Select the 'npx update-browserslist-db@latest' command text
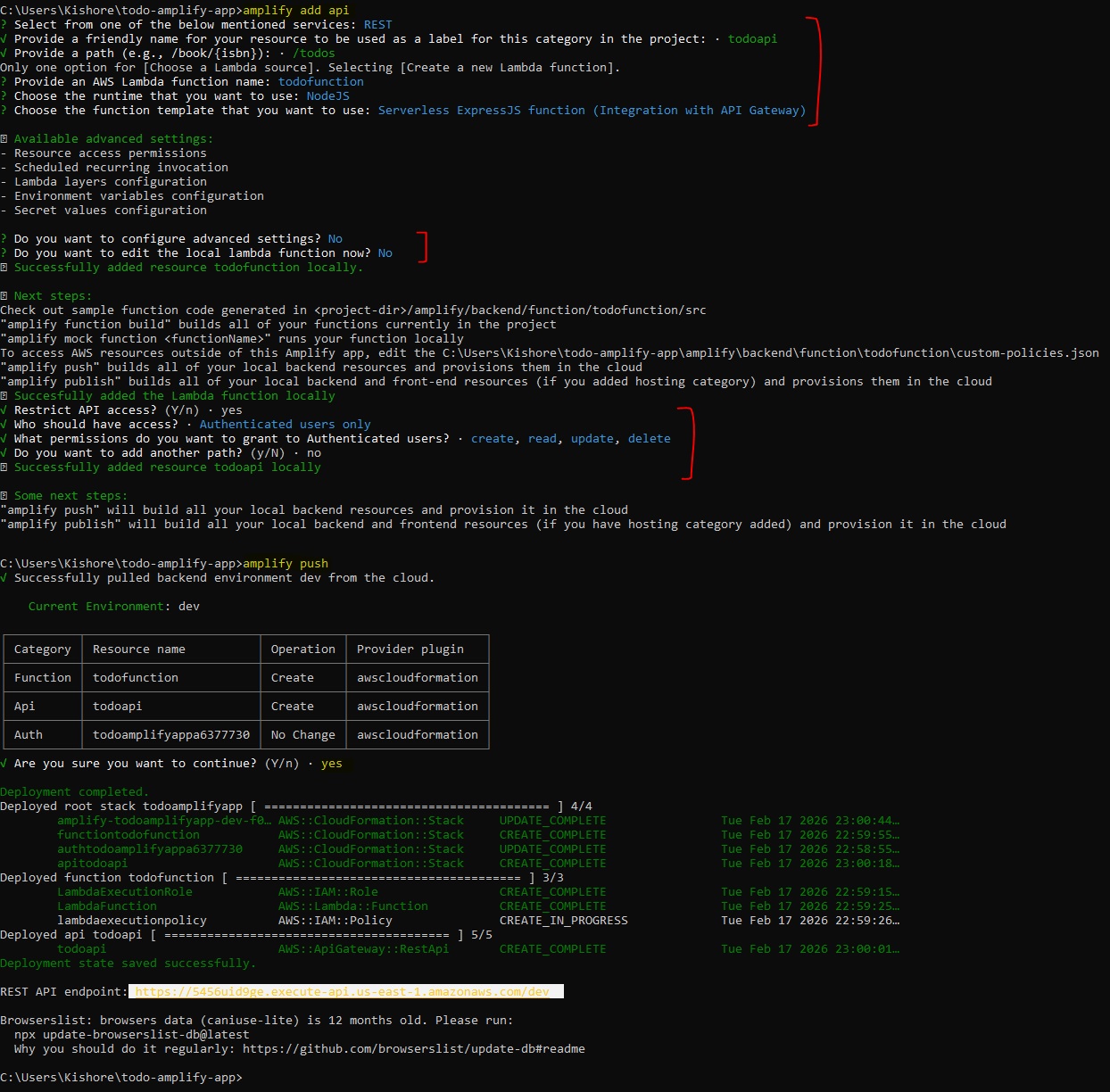 click(131, 1034)
